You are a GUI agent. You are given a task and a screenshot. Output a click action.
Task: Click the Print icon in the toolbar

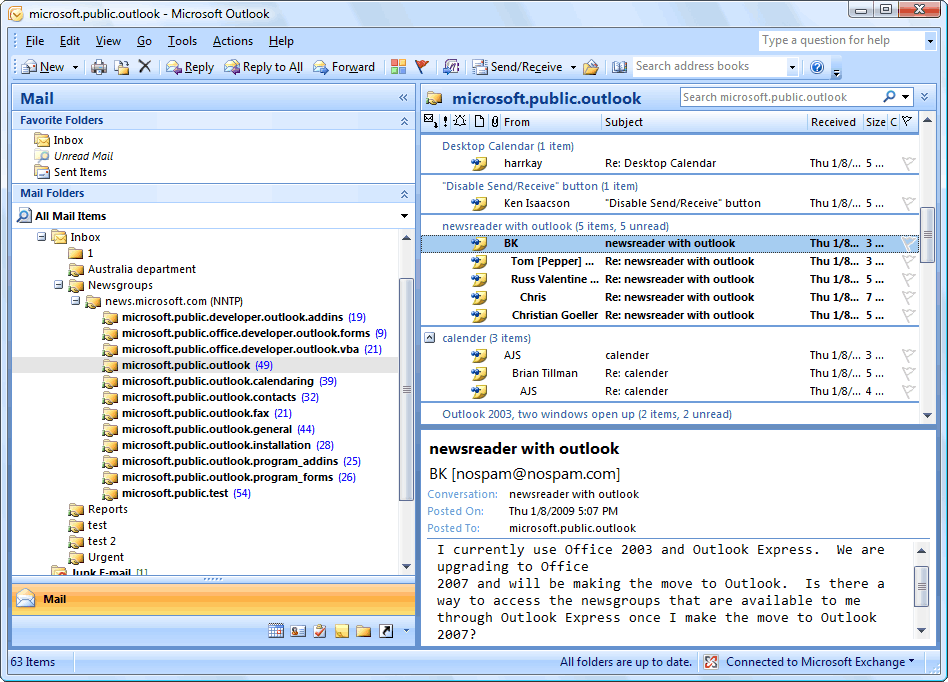tap(99, 67)
